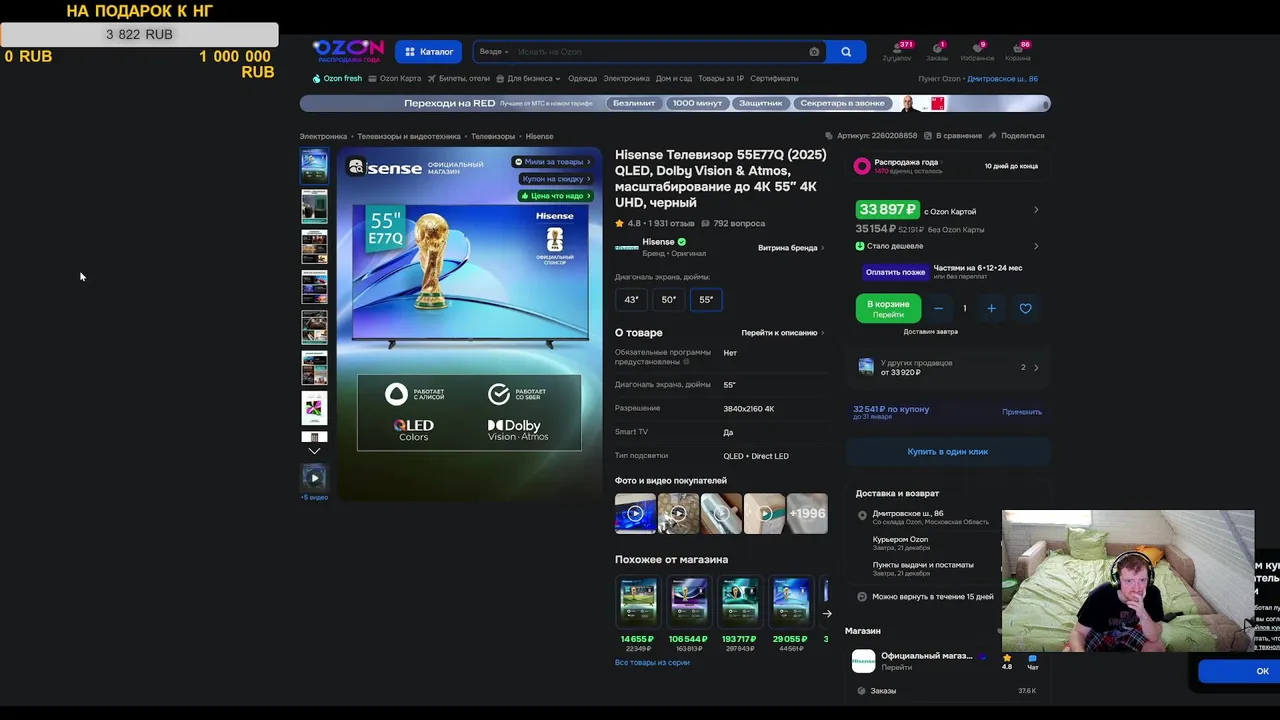The height and width of the screenshot is (720, 1280).
Task: Open the +1996 customer photos tile
Action: (x=807, y=514)
